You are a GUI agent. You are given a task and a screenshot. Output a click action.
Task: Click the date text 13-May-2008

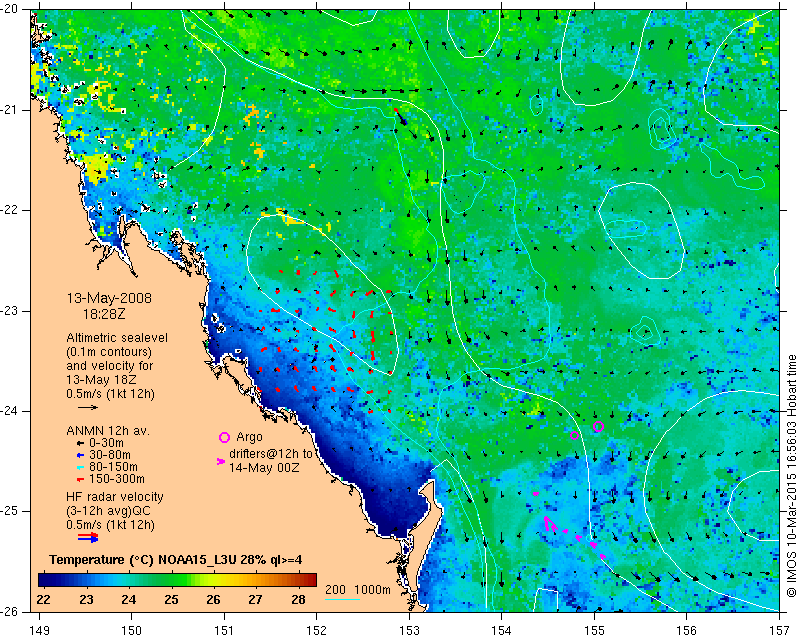(x=109, y=298)
